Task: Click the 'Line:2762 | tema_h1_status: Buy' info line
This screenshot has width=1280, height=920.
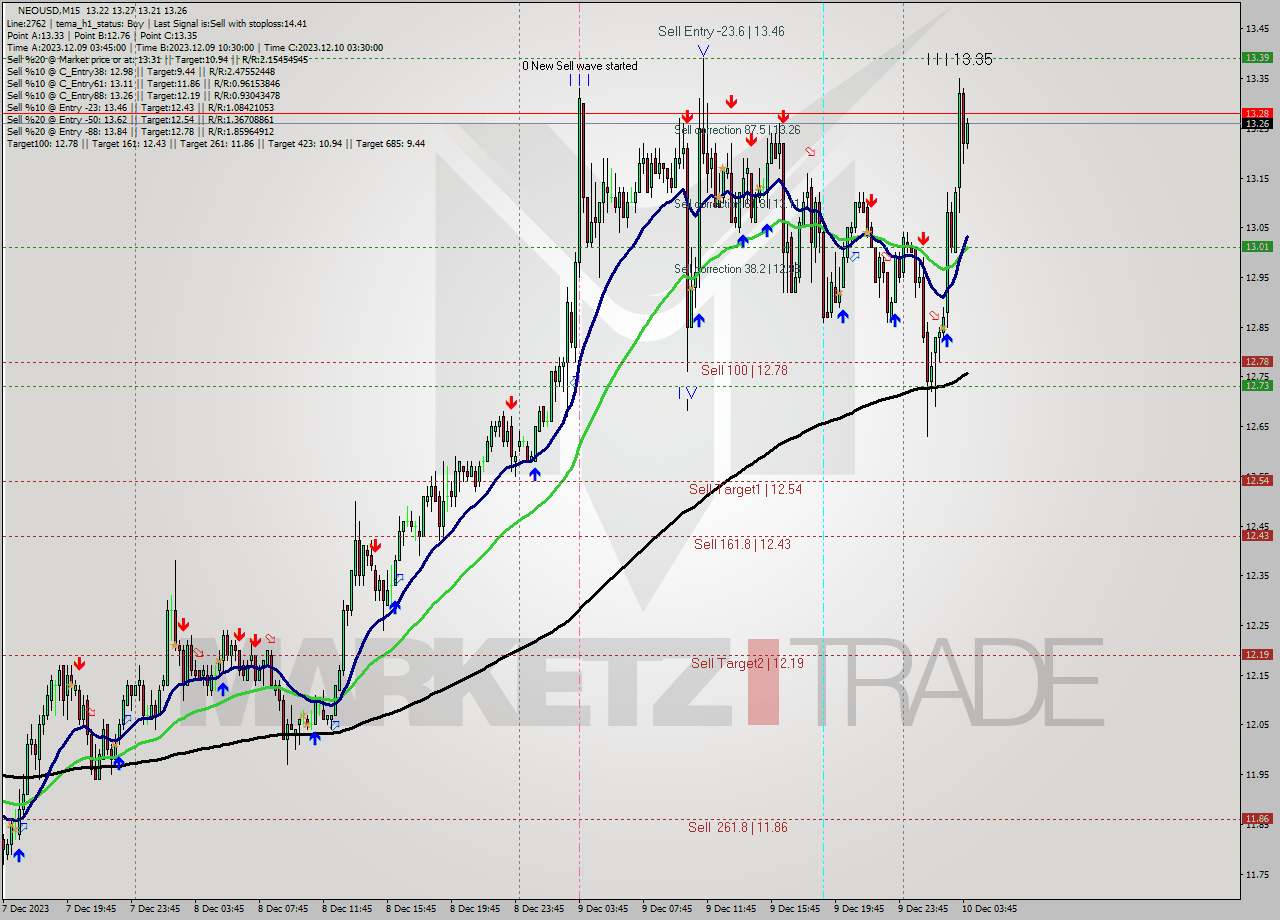Action: [157, 23]
